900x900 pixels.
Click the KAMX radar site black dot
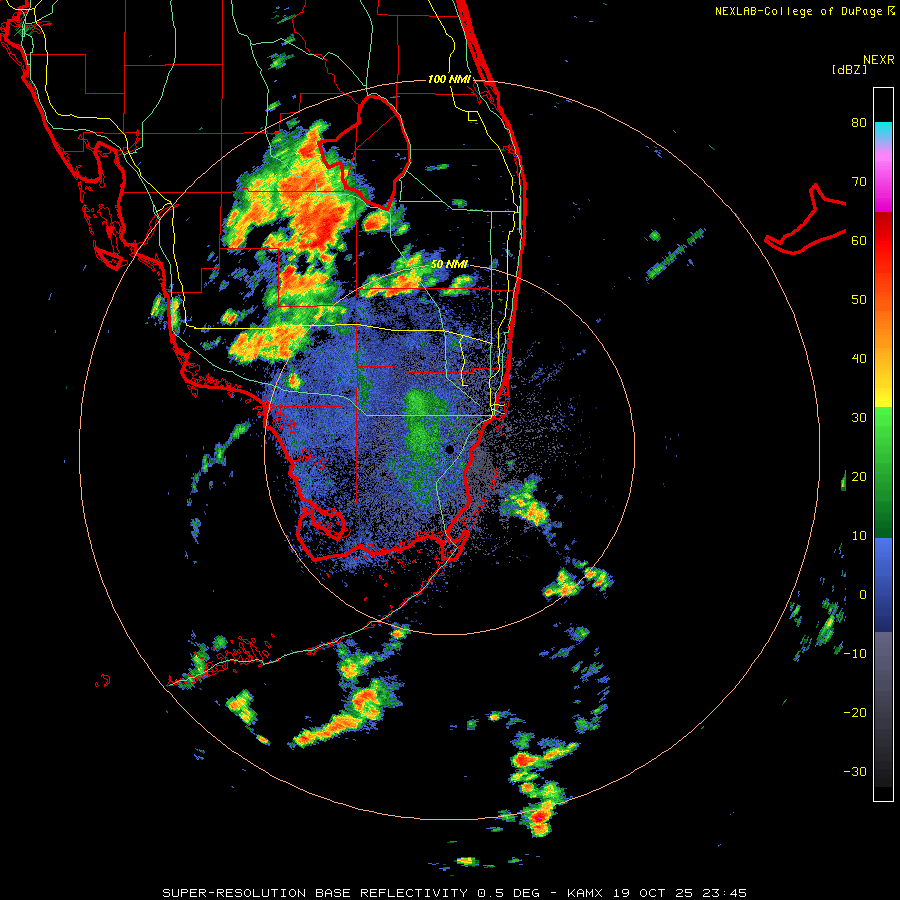click(450, 449)
